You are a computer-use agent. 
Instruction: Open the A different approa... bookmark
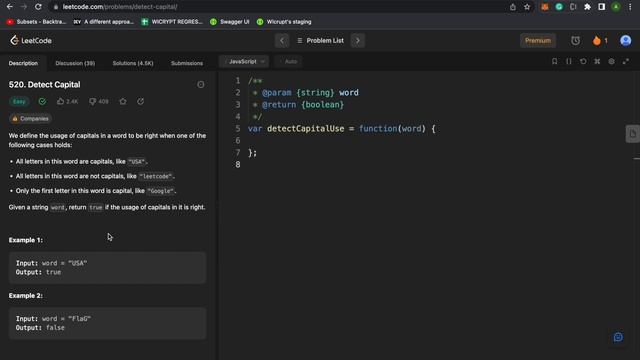(104, 22)
